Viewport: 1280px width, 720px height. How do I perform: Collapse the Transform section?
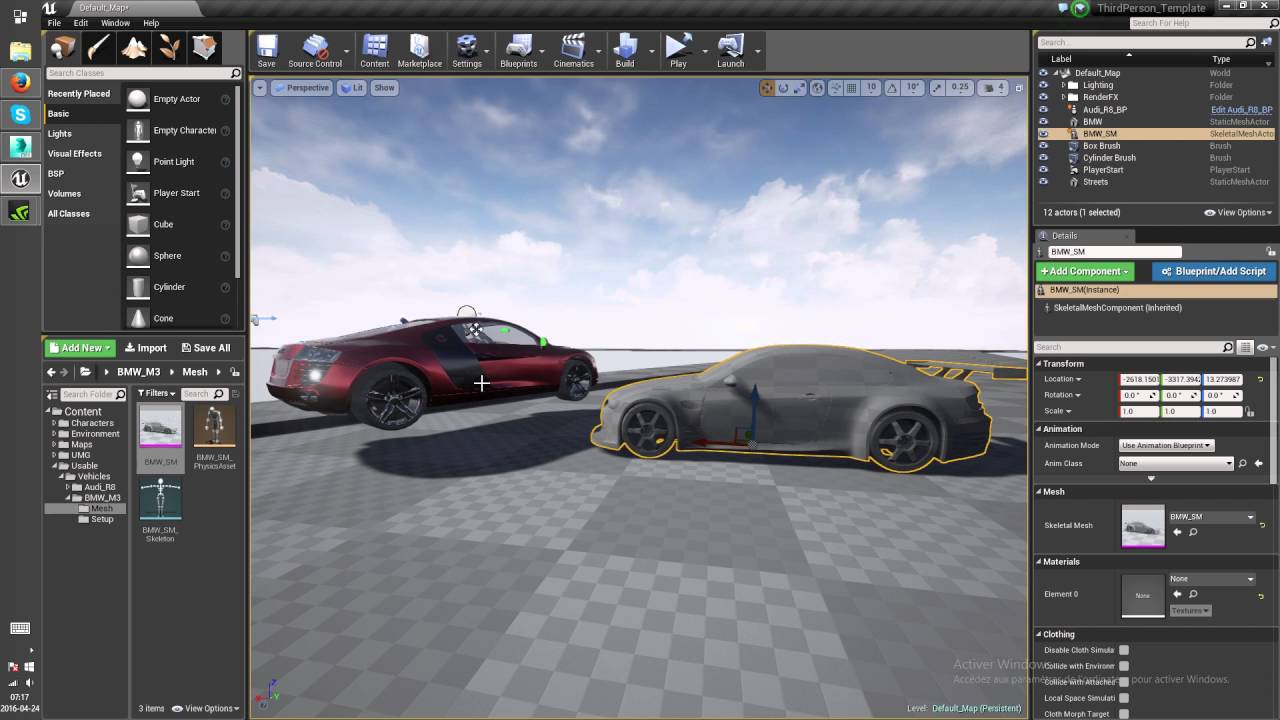1039,364
